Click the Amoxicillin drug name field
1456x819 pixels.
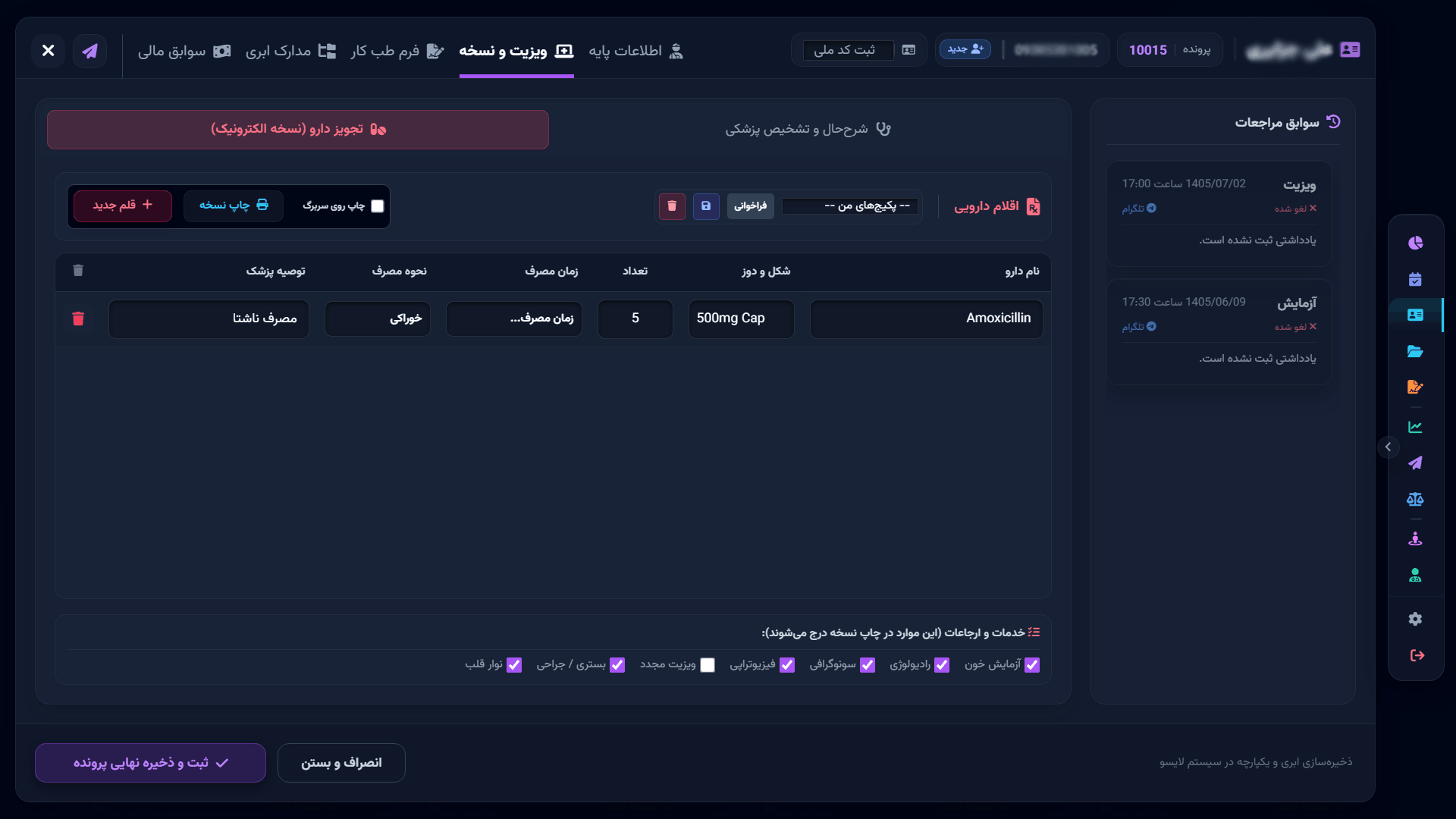point(926,318)
